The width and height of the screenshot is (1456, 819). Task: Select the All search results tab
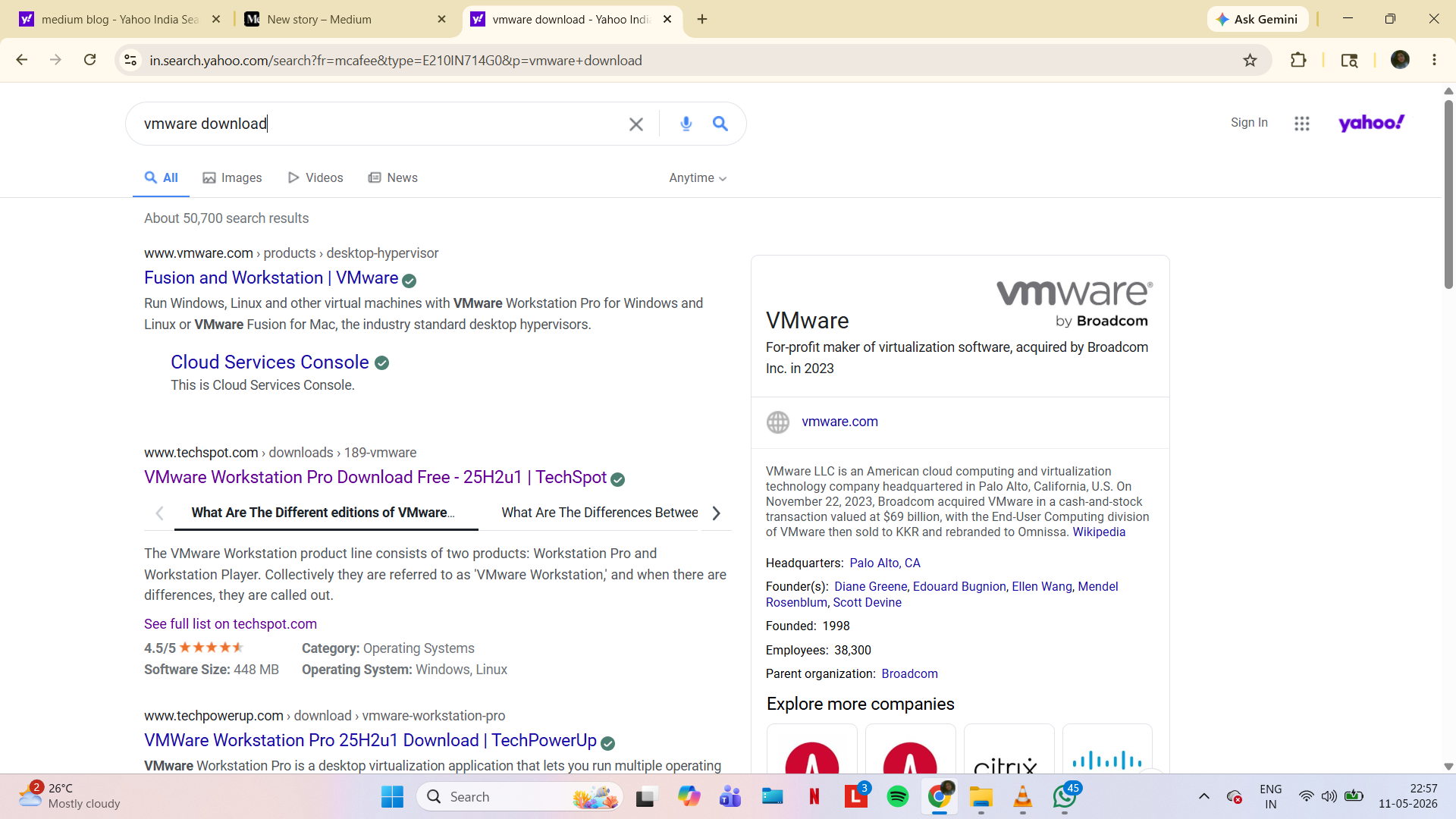[161, 177]
